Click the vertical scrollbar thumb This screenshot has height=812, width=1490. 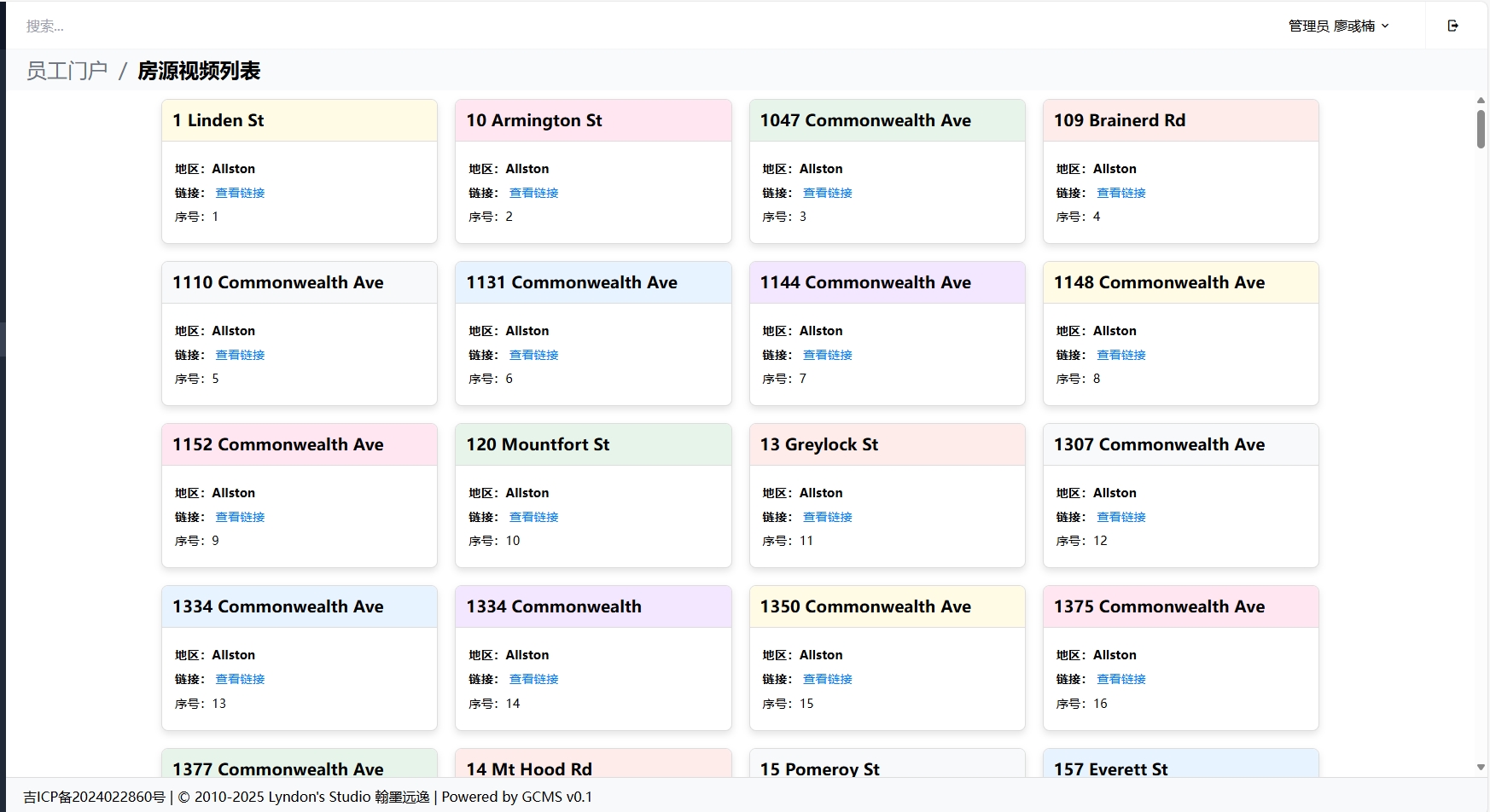(1481, 128)
